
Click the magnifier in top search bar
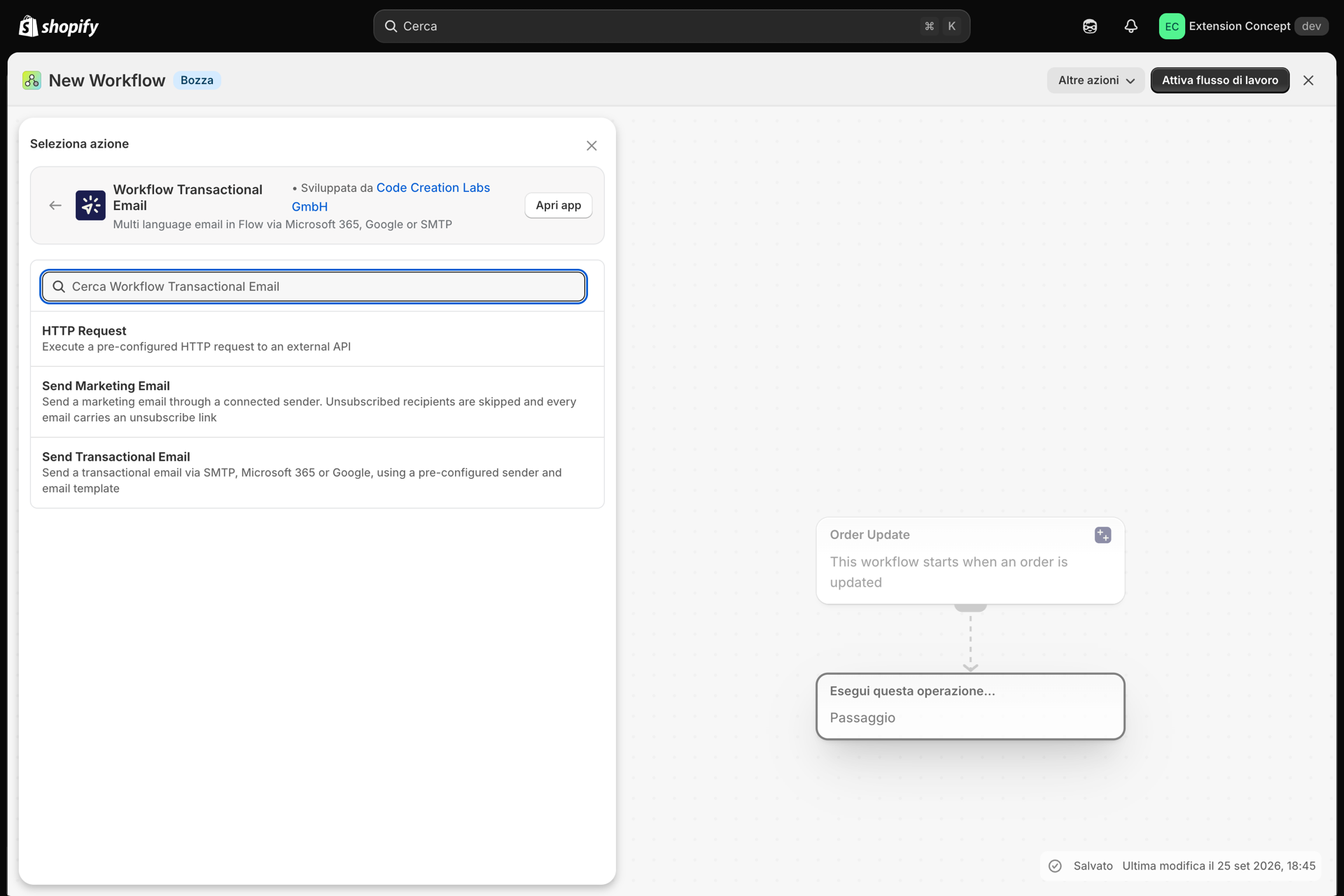coord(391,26)
